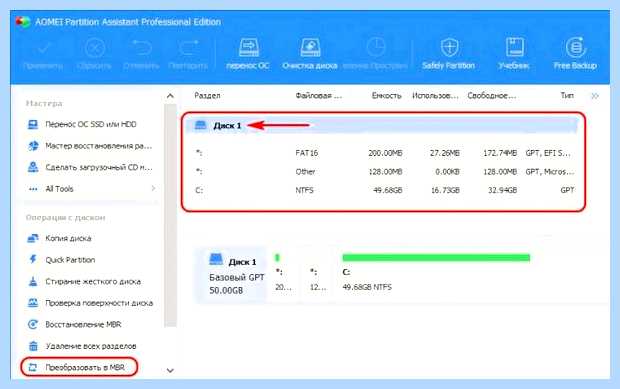Open Сделать загрузочный CD wizard
The width and height of the screenshot is (620, 389).
89,167
